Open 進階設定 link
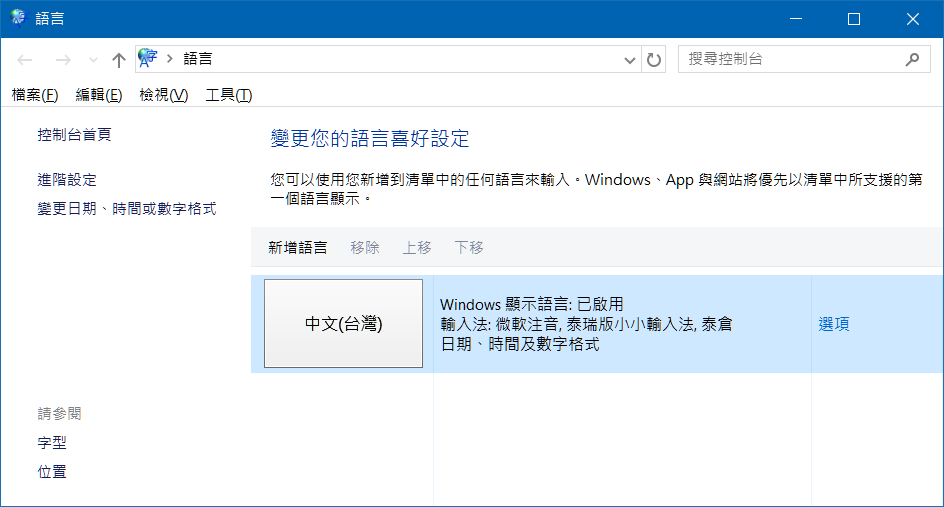 point(67,179)
